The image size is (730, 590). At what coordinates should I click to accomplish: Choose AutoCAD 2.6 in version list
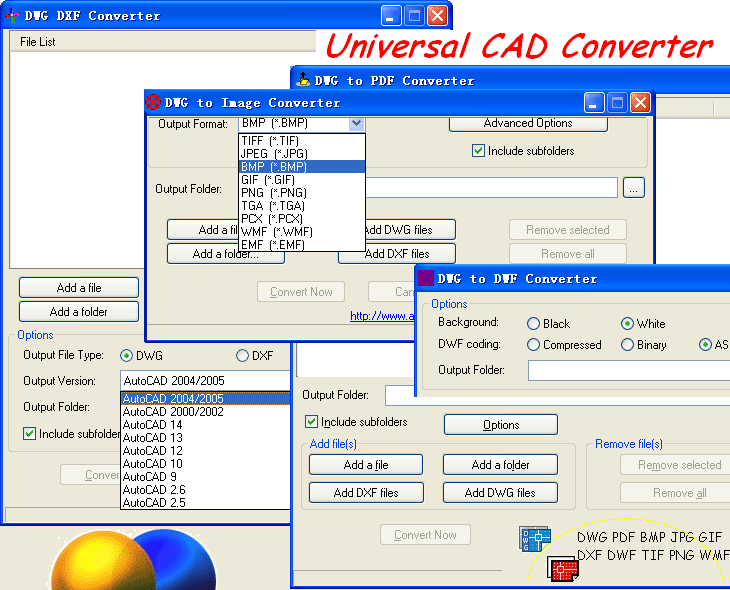click(205, 490)
